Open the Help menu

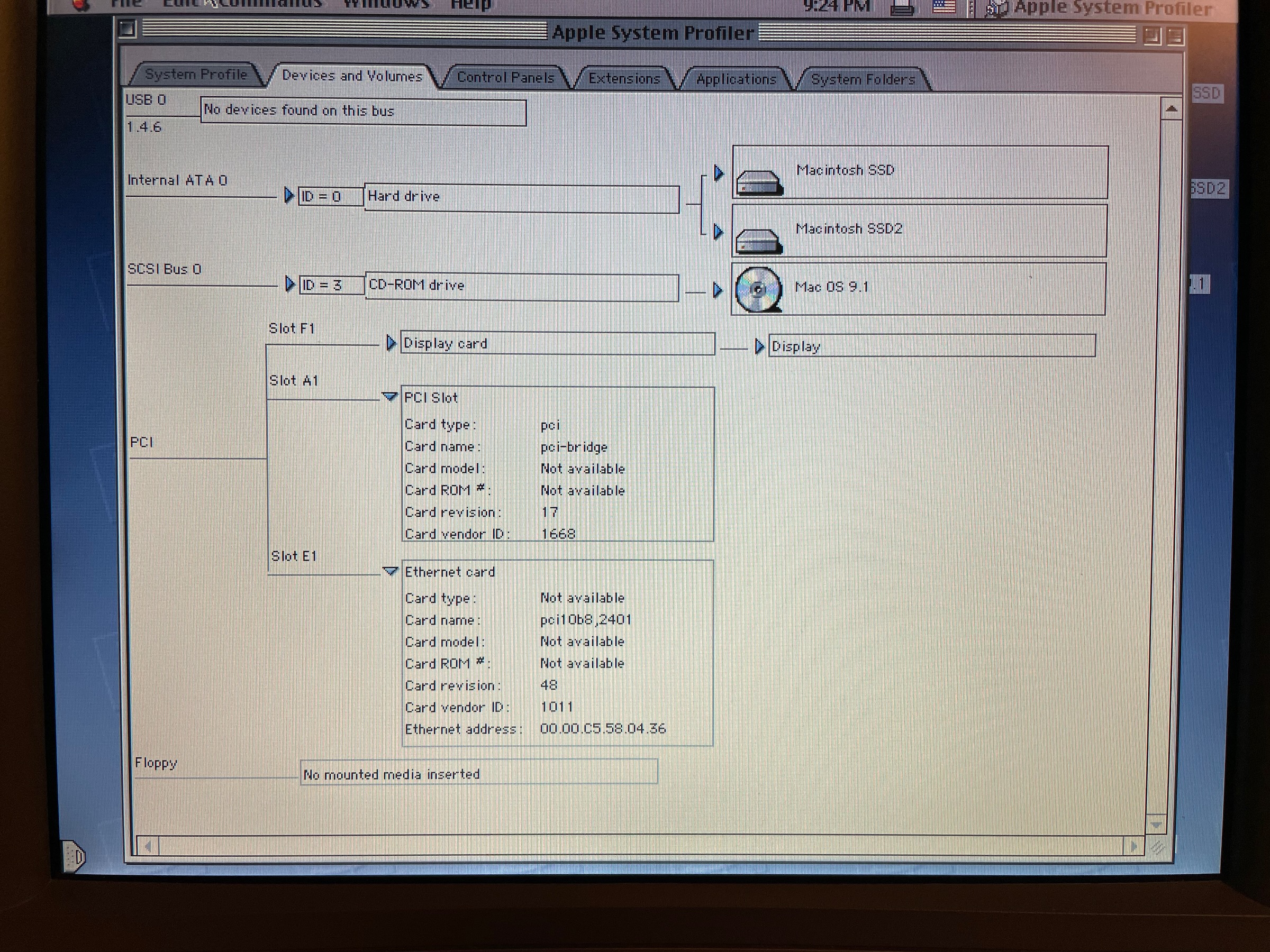[x=471, y=5]
